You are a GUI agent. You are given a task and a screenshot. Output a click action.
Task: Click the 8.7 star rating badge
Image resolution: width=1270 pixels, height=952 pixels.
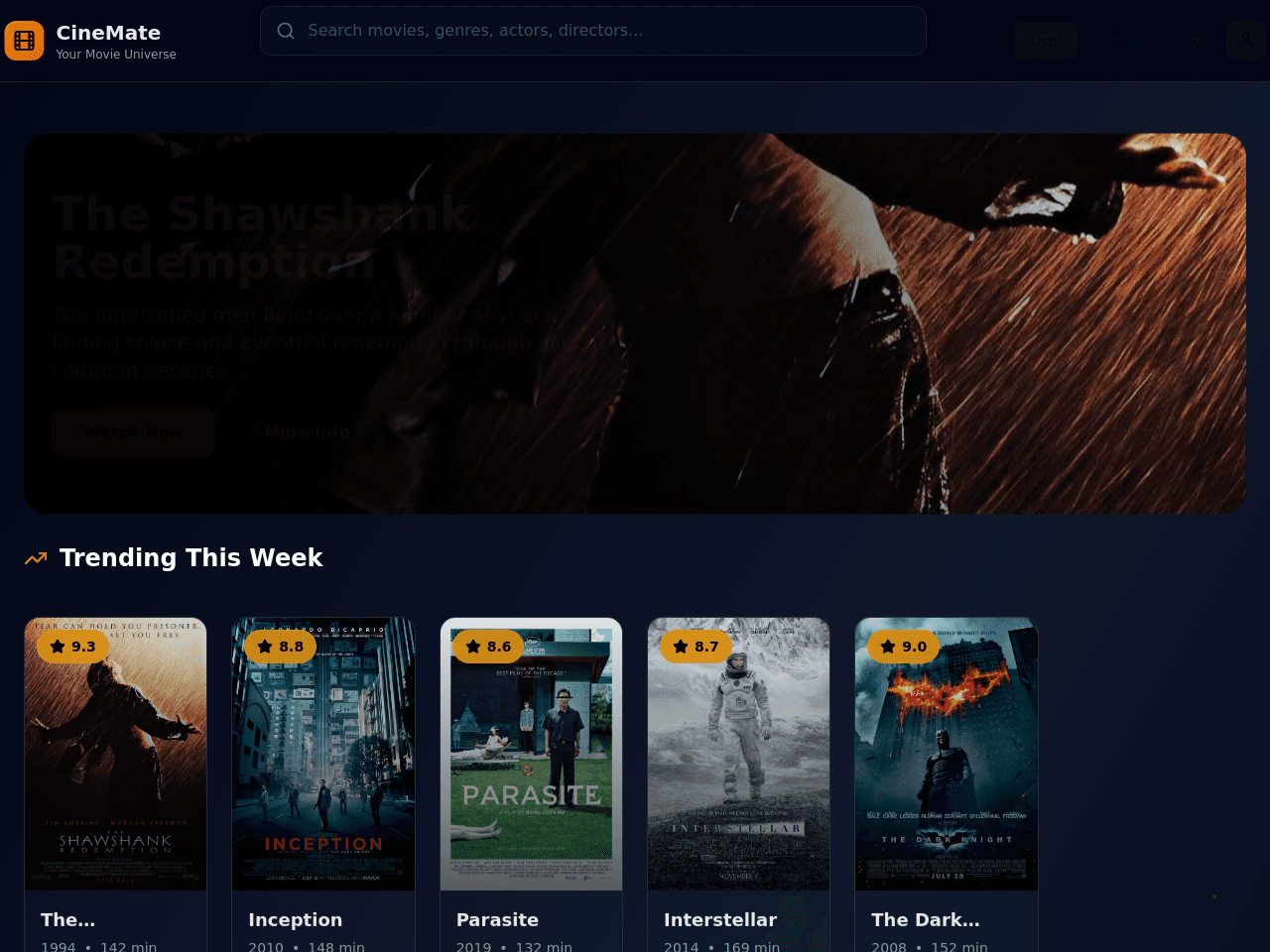tap(696, 647)
